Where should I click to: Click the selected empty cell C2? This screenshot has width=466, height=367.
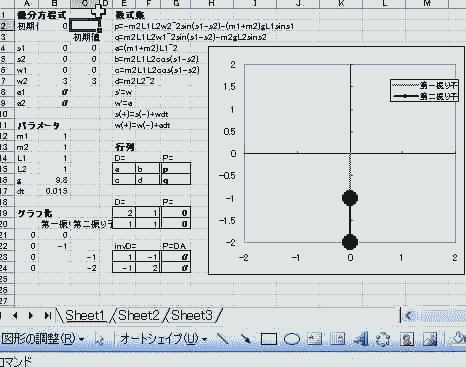(x=85, y=26)
